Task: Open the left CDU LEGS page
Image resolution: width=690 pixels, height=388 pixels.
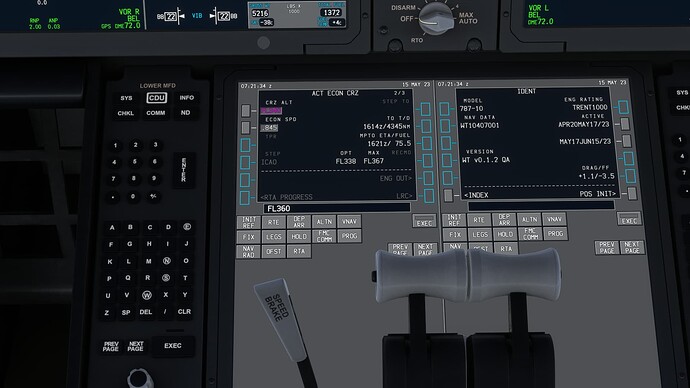Action: pyautogui.click(x=273, y=237)
